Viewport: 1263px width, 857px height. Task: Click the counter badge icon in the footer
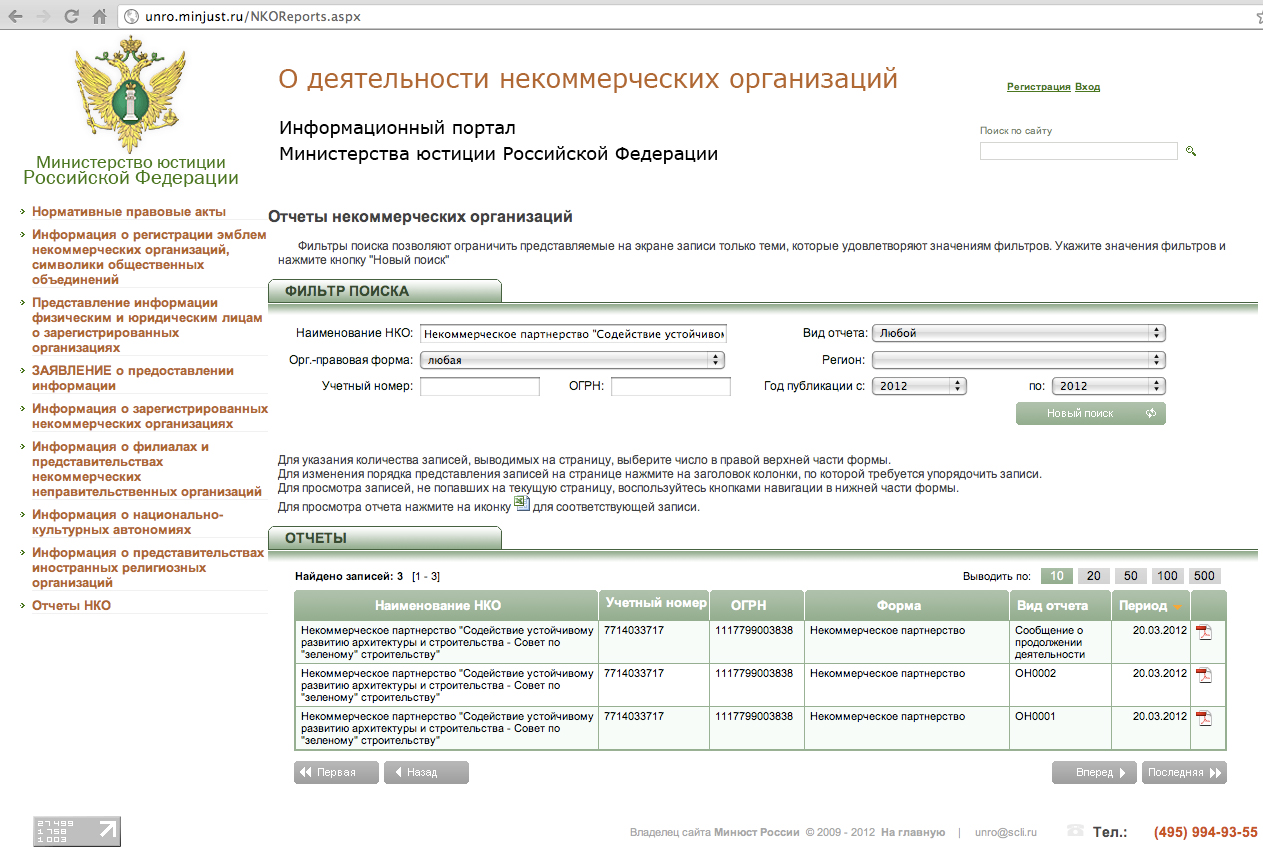77,831
